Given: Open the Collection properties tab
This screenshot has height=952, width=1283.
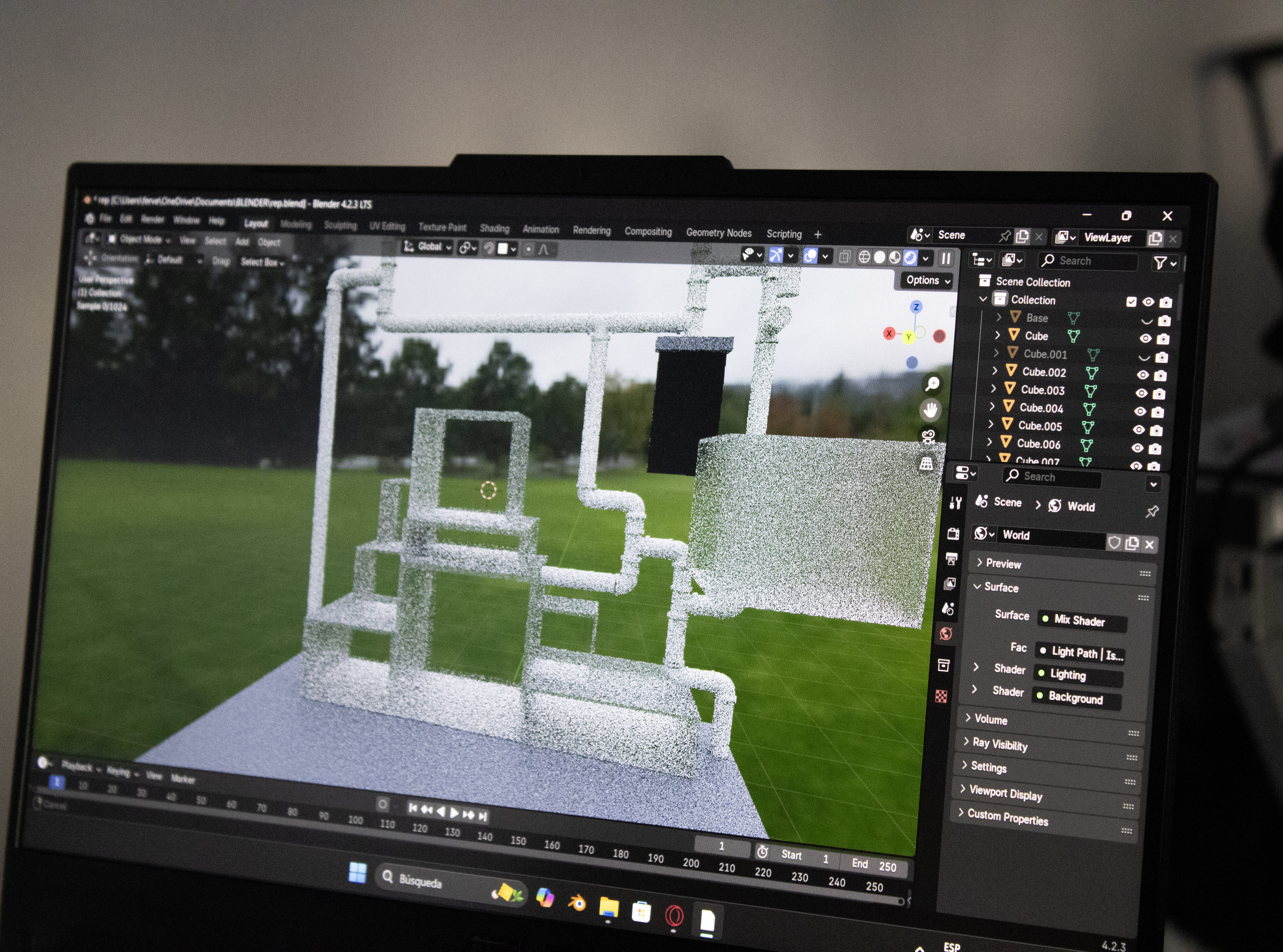Looking at the screenshot, I should 944,666.
